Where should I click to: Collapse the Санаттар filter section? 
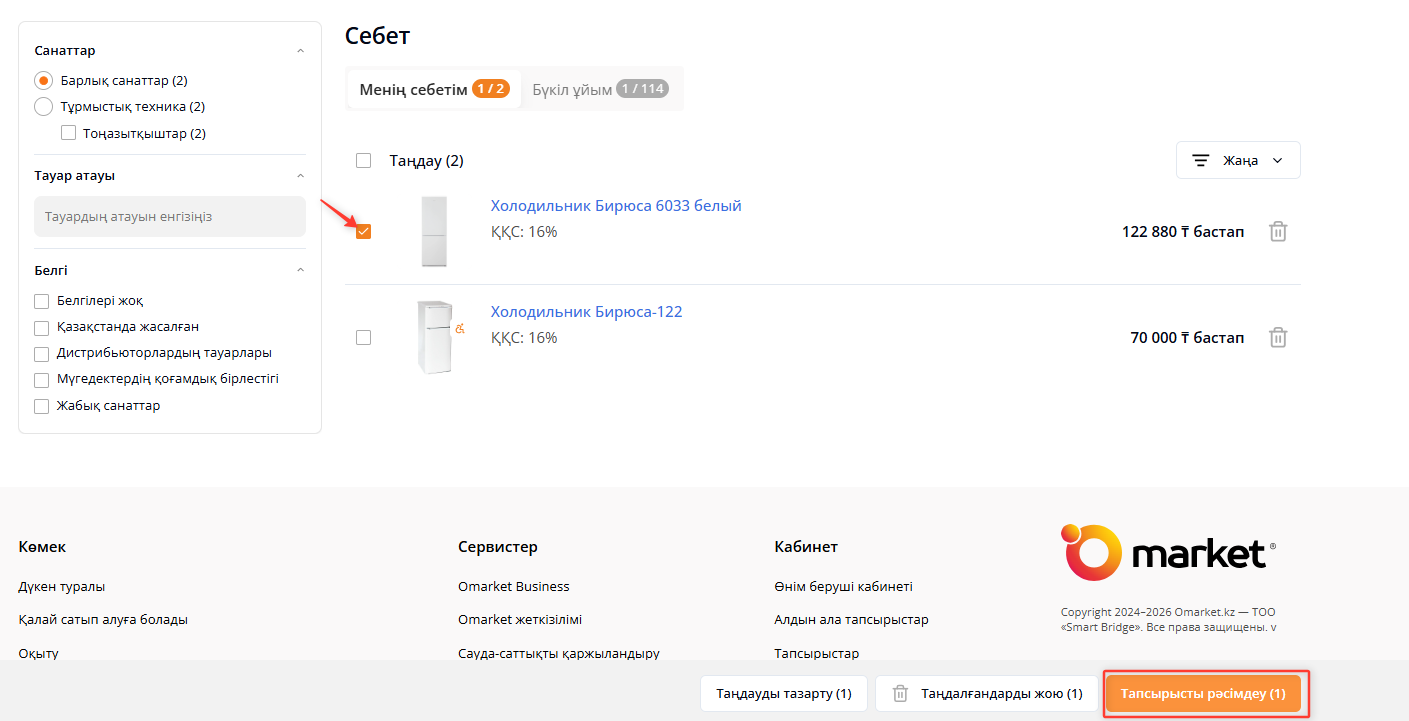pos(301,51)
